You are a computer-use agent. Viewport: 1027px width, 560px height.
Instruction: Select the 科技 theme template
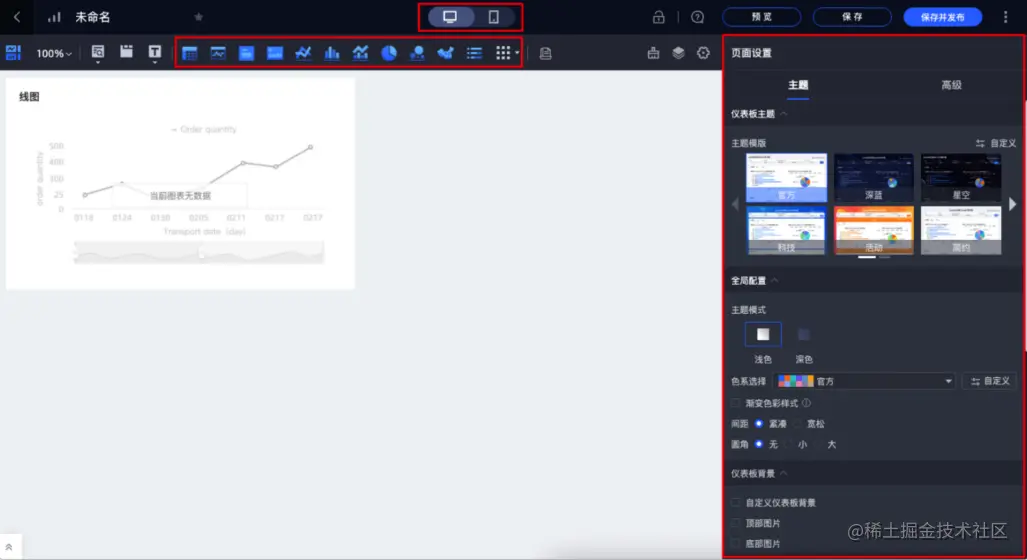(x=786, y=231)
